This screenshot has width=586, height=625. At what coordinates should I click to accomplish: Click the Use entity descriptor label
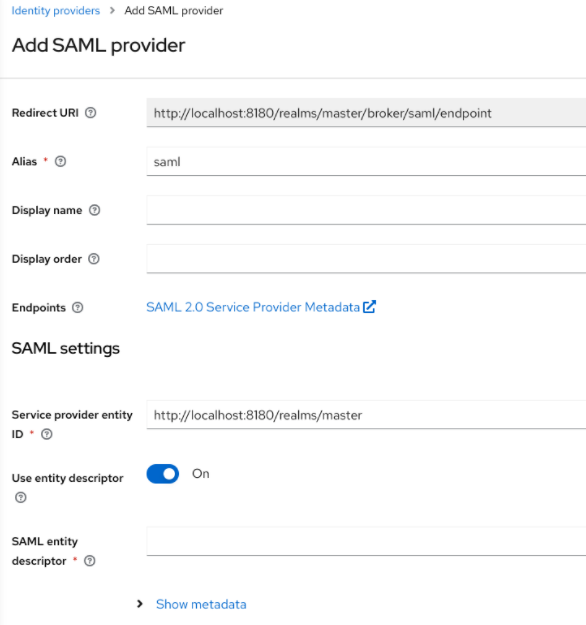tap(67, 478)
